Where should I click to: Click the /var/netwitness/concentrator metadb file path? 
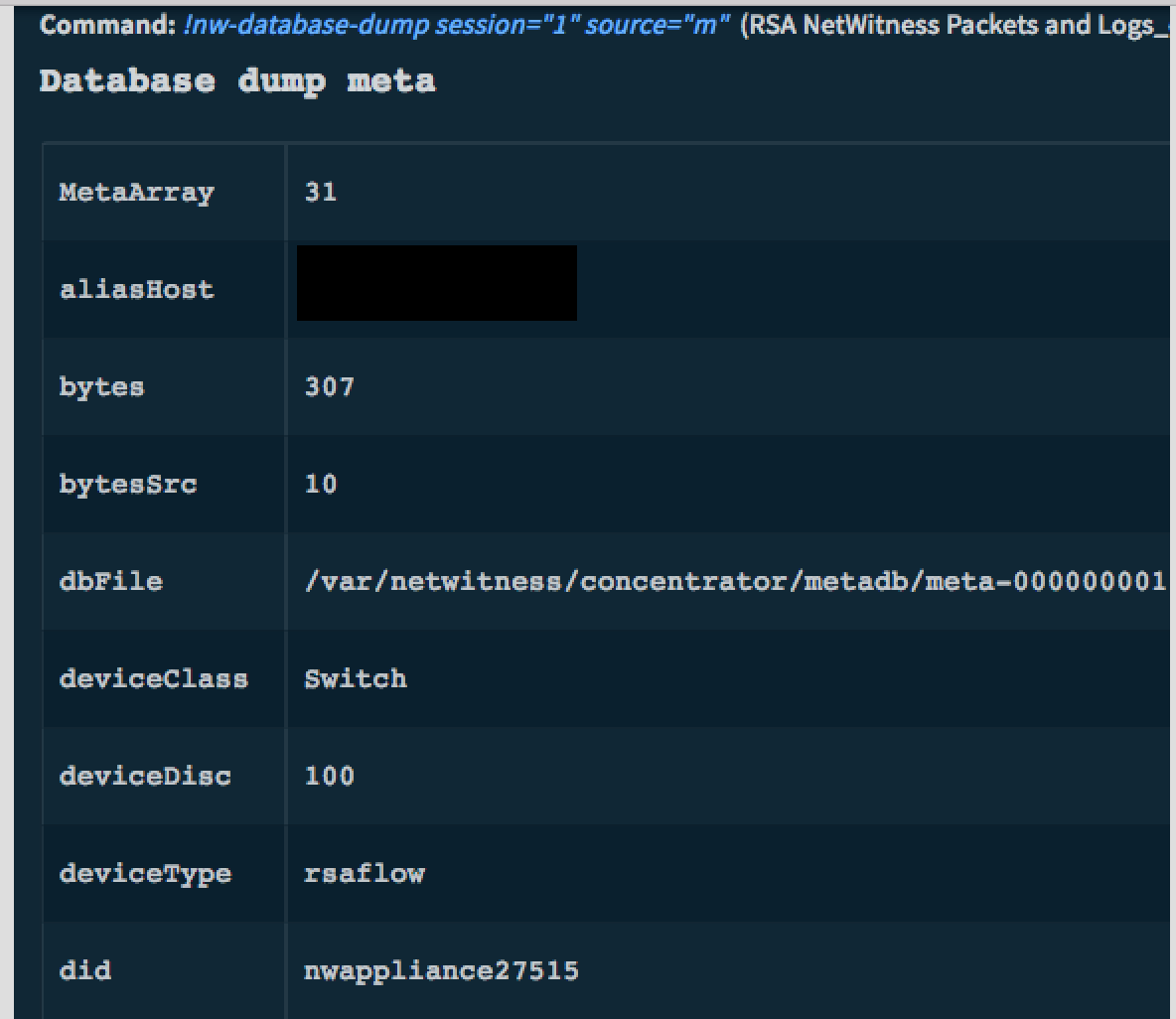[x=735, y=581]
